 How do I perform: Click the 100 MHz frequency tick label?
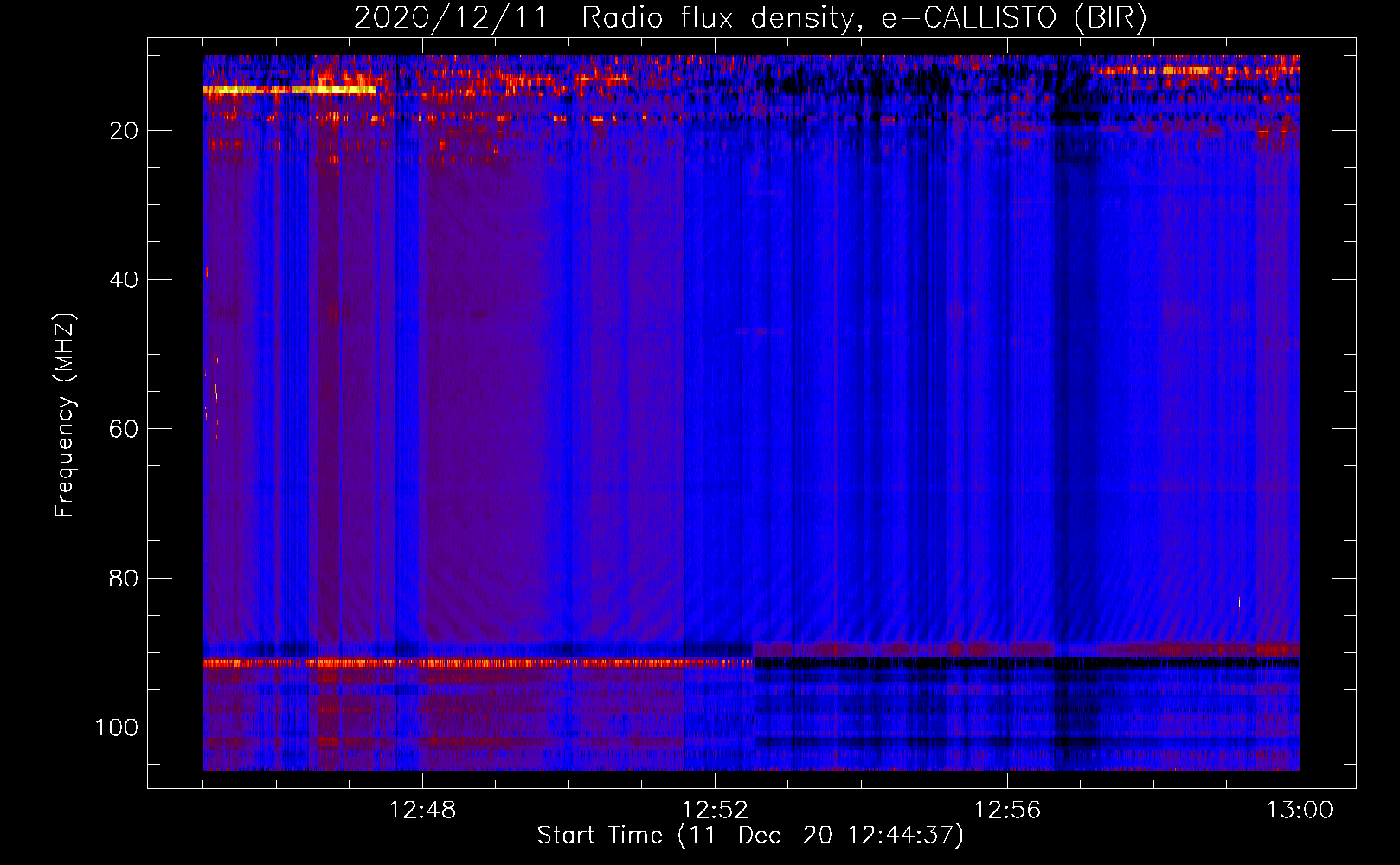117,727
